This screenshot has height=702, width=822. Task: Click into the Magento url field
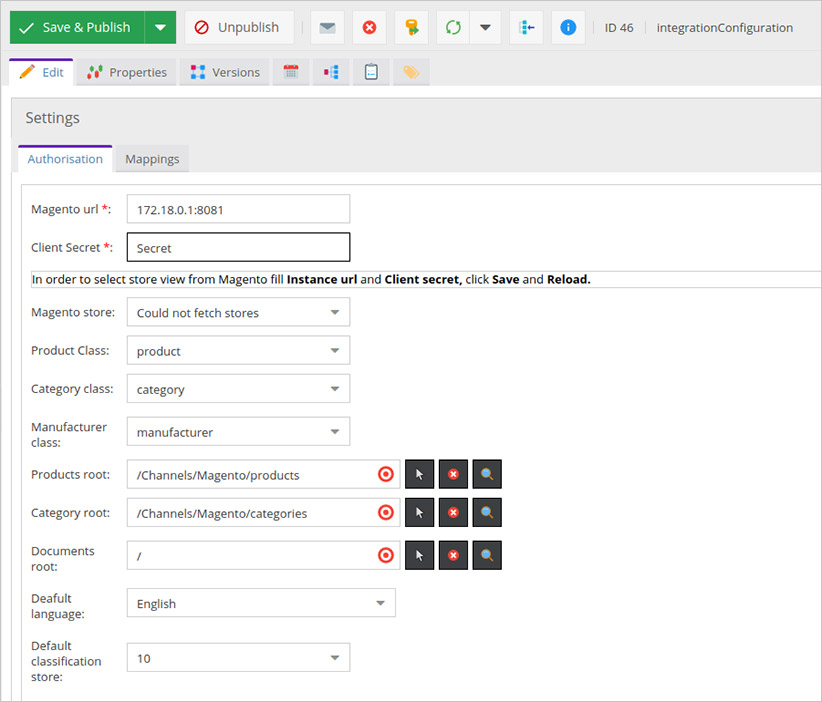[238, 209]
